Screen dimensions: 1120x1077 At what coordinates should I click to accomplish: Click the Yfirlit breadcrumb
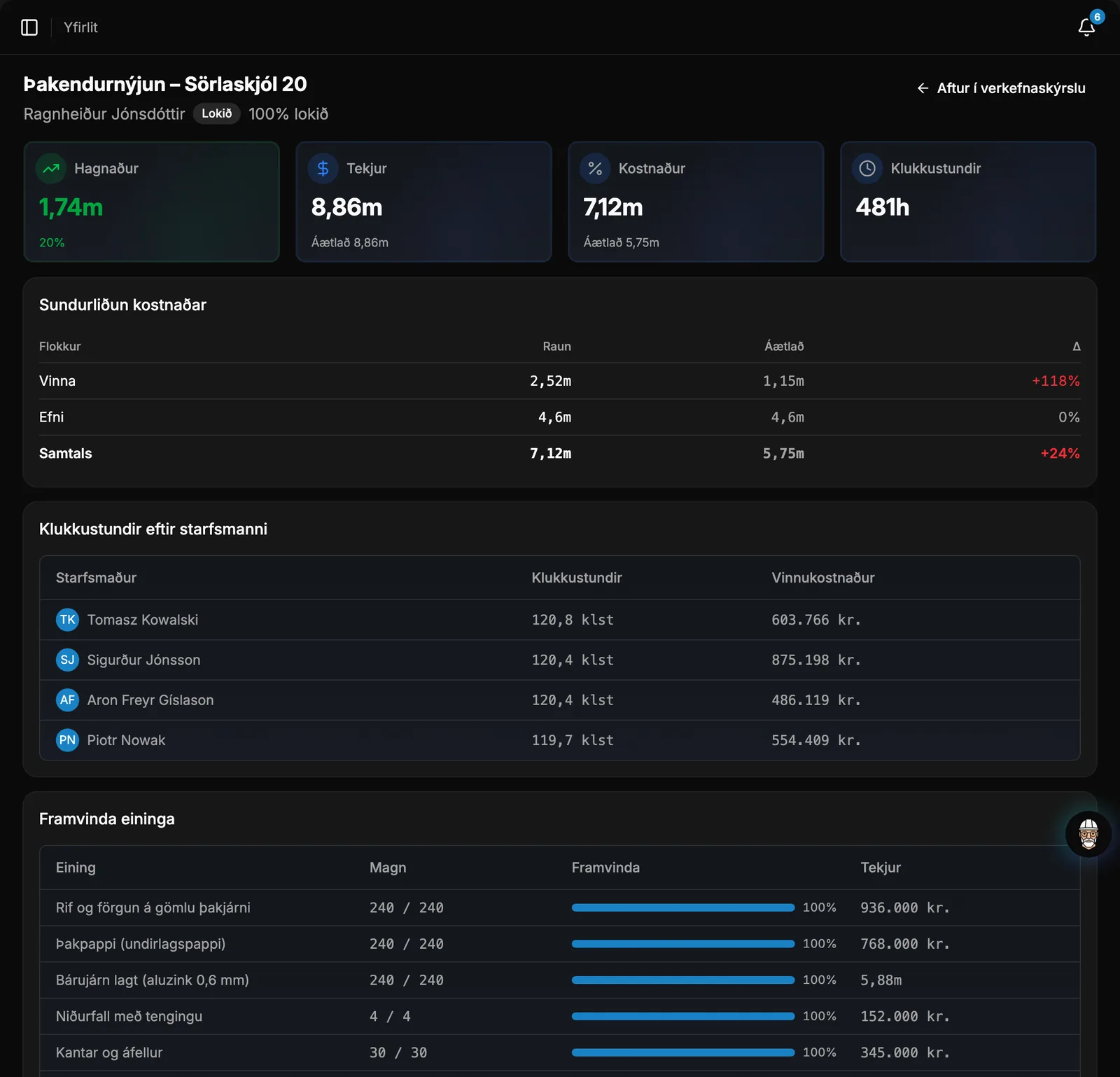pyautogui.click(x=80, y=27)
